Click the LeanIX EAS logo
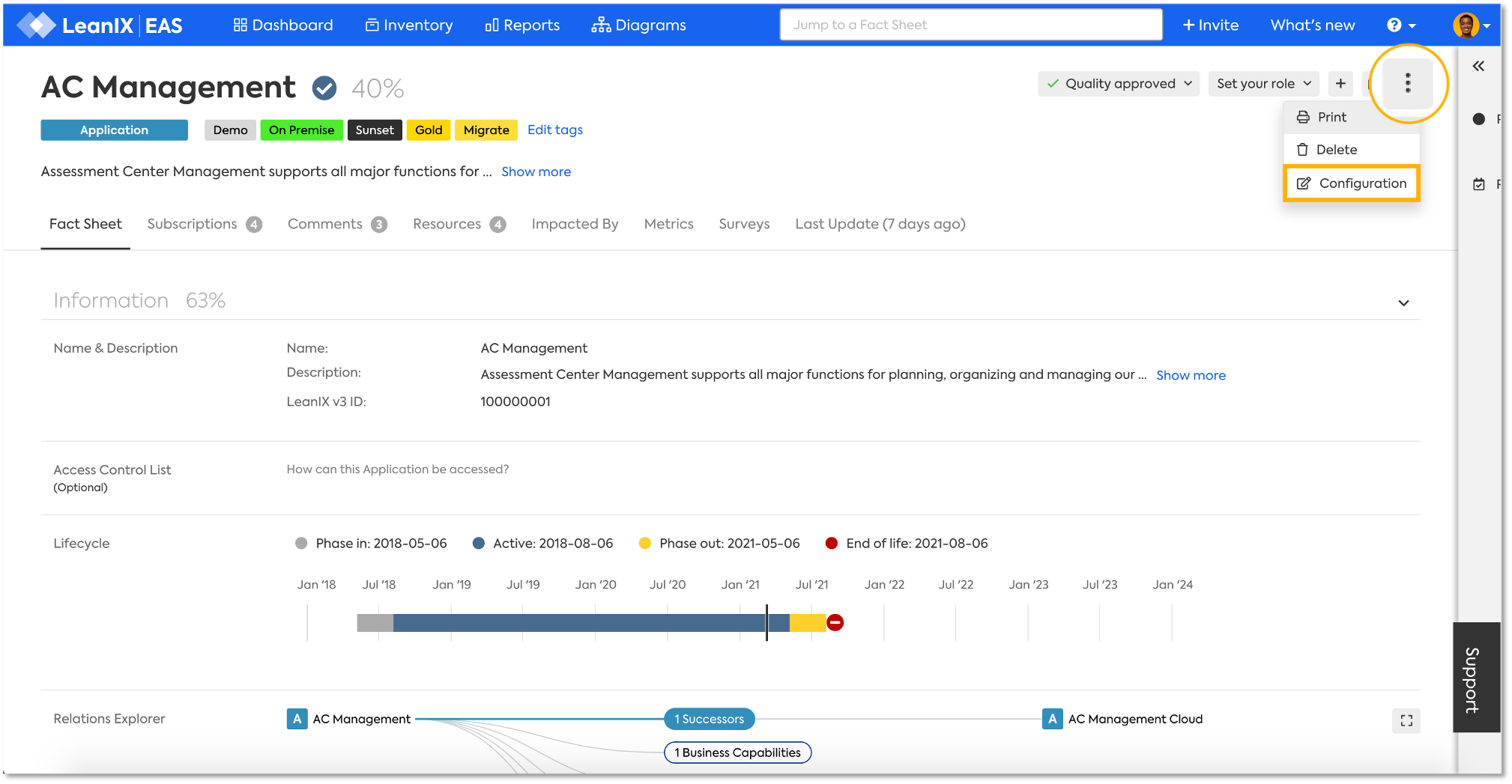 [x=100, y=25]
